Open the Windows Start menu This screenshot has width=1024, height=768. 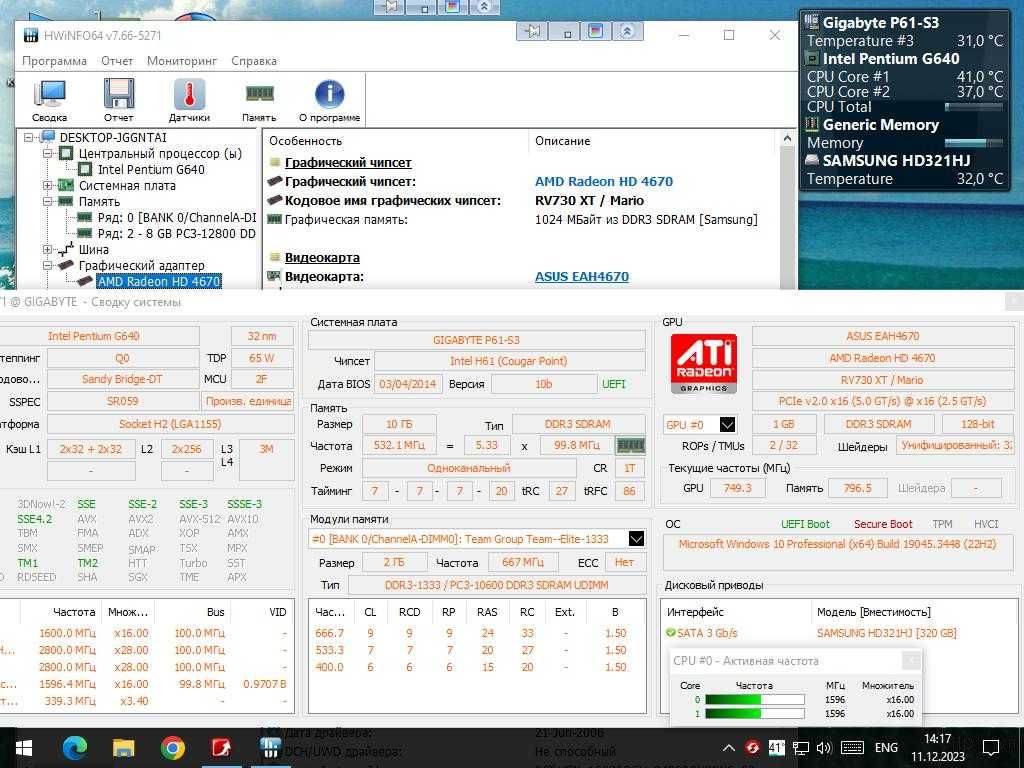click(x=24, y=748)
